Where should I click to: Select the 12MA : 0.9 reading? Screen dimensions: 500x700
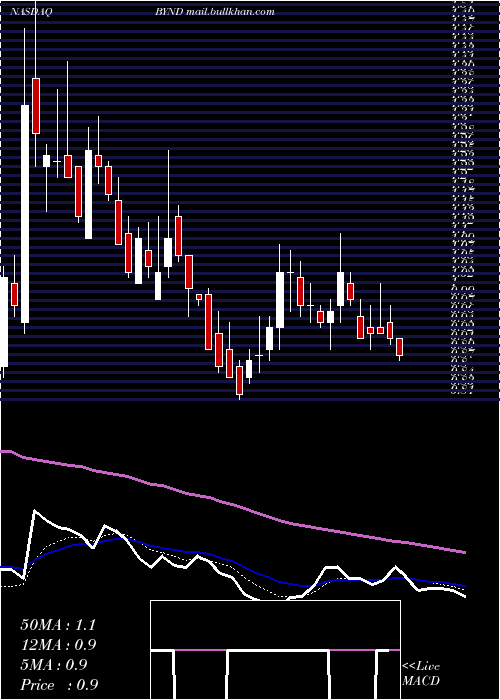58,645
